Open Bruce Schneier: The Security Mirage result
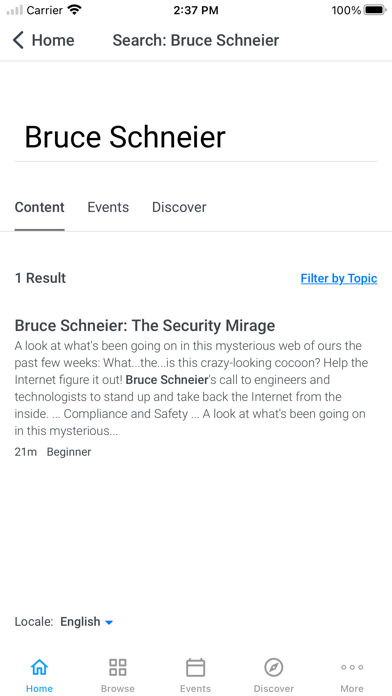 (x=145, y=325)
